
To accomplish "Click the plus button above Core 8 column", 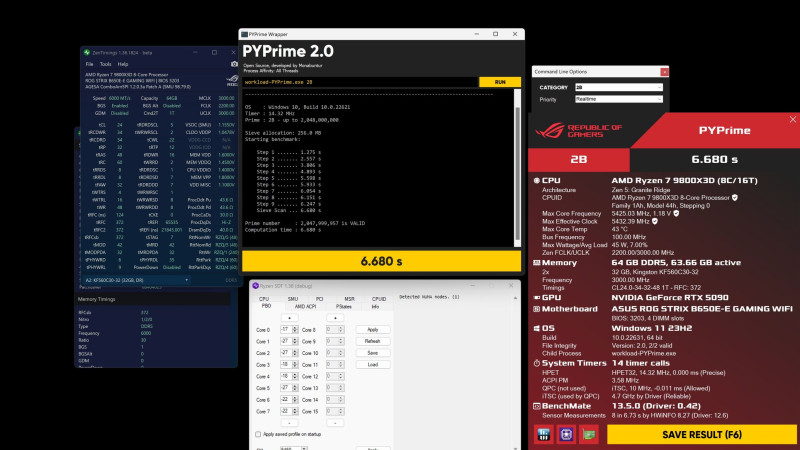I will (x=335, y=318).
